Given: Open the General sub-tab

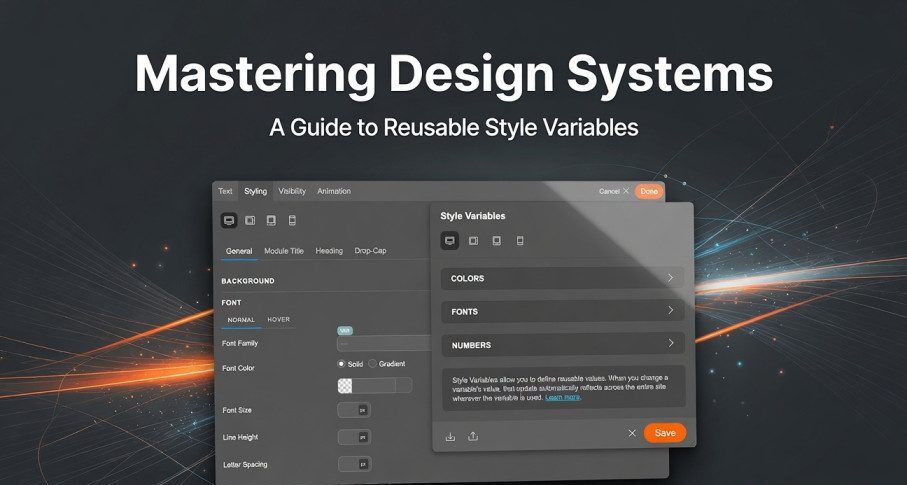Looking at the screenshot, I should tap(239, 251).
